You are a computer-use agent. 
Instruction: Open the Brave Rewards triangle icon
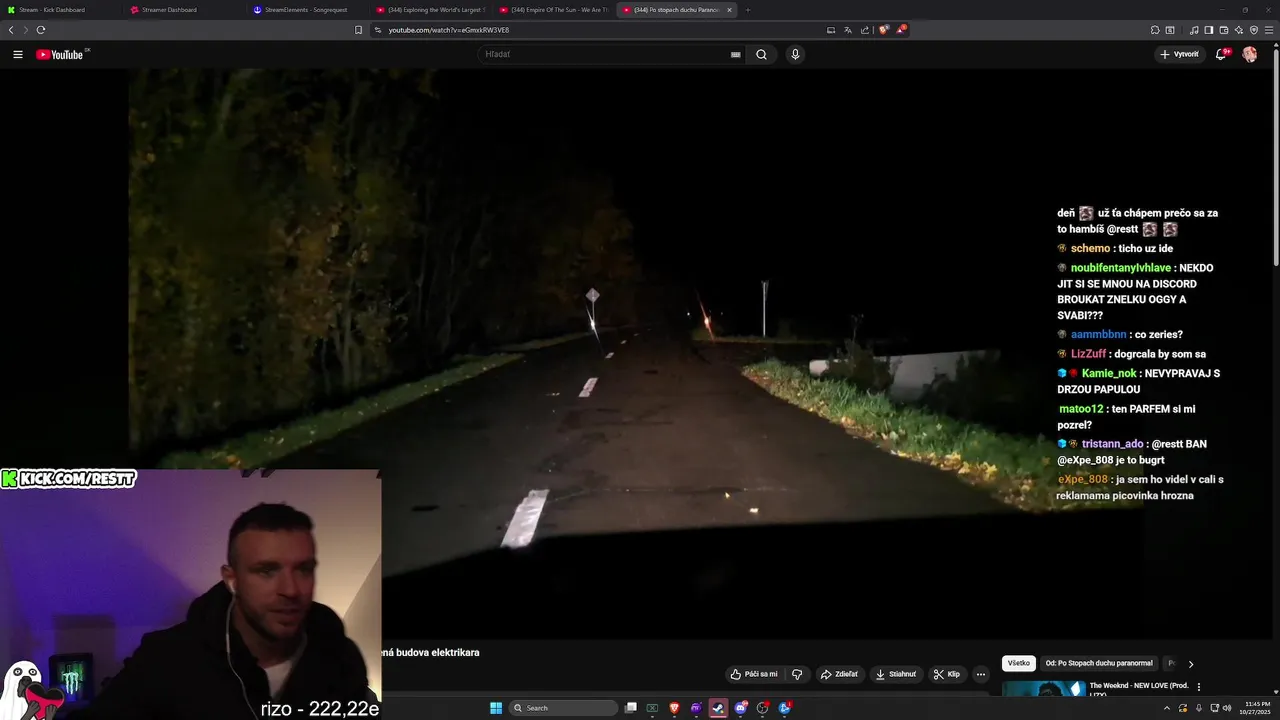[x=901, y=30]
